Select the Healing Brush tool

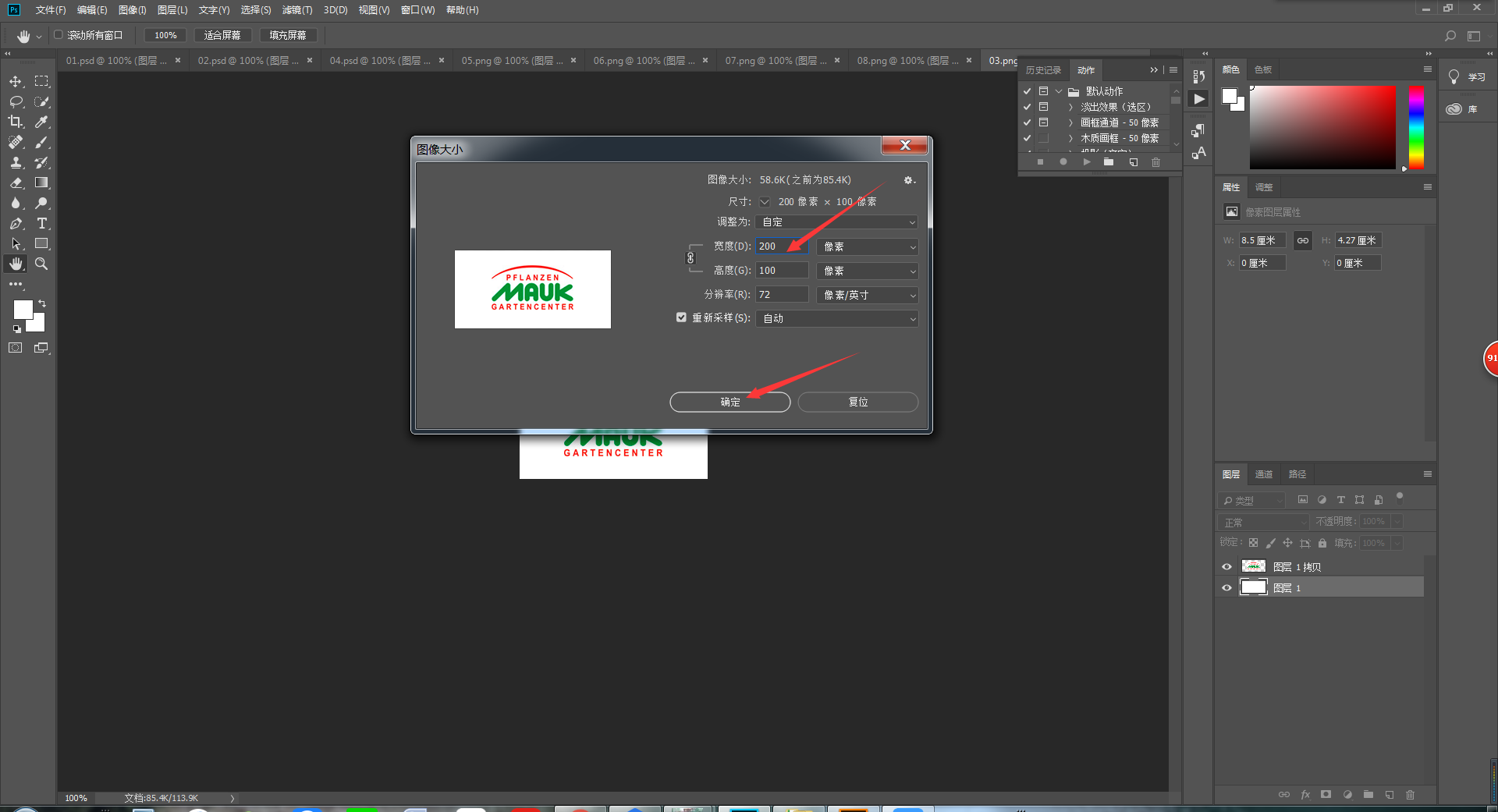16,142
